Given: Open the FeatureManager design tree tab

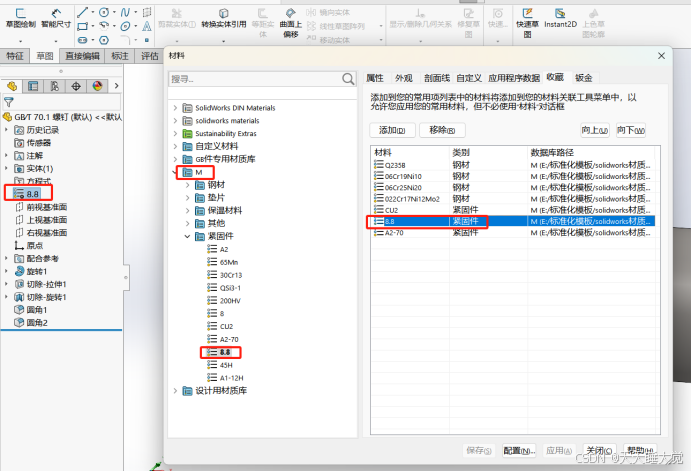Looking at the screenshot, I should click(12, 86).
